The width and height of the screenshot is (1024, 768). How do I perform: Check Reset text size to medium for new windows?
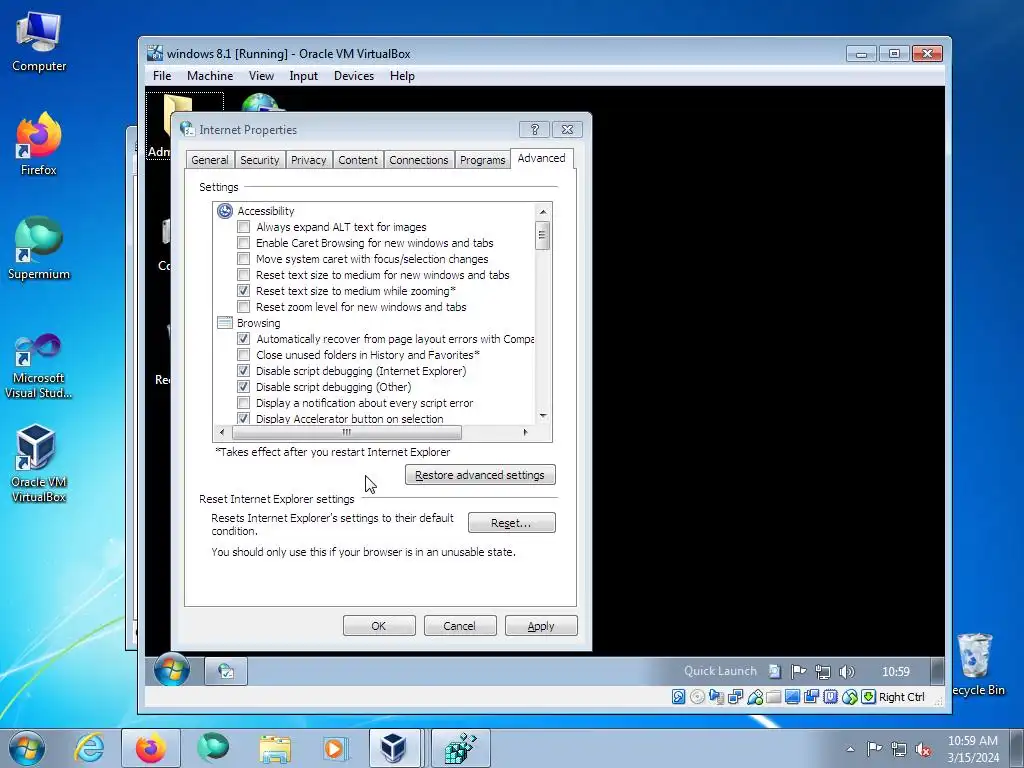click(x=244, y=275)
